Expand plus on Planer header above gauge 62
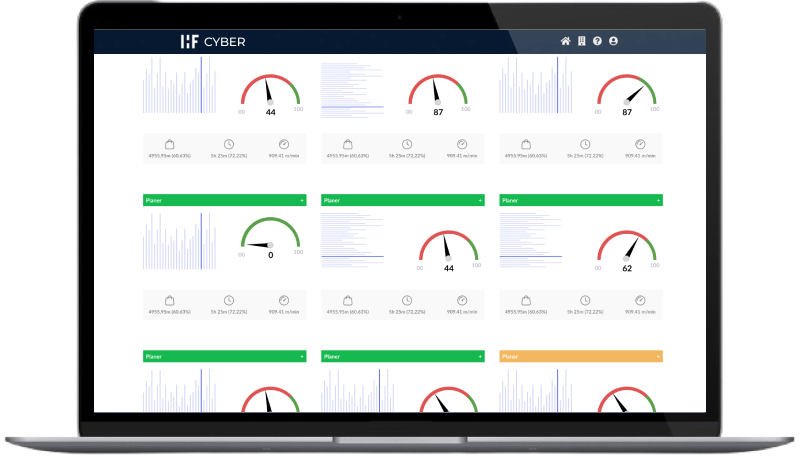The image size is (800, 464). (x=658, y=201)
